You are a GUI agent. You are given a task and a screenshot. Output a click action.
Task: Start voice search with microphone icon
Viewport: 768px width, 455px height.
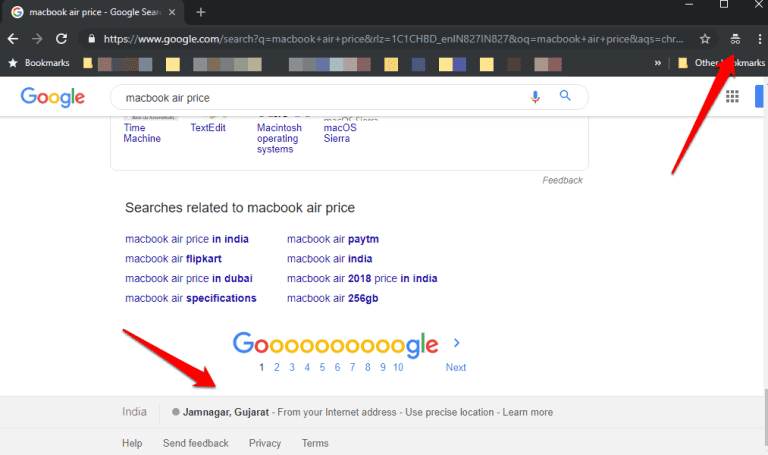coord(535,96)
